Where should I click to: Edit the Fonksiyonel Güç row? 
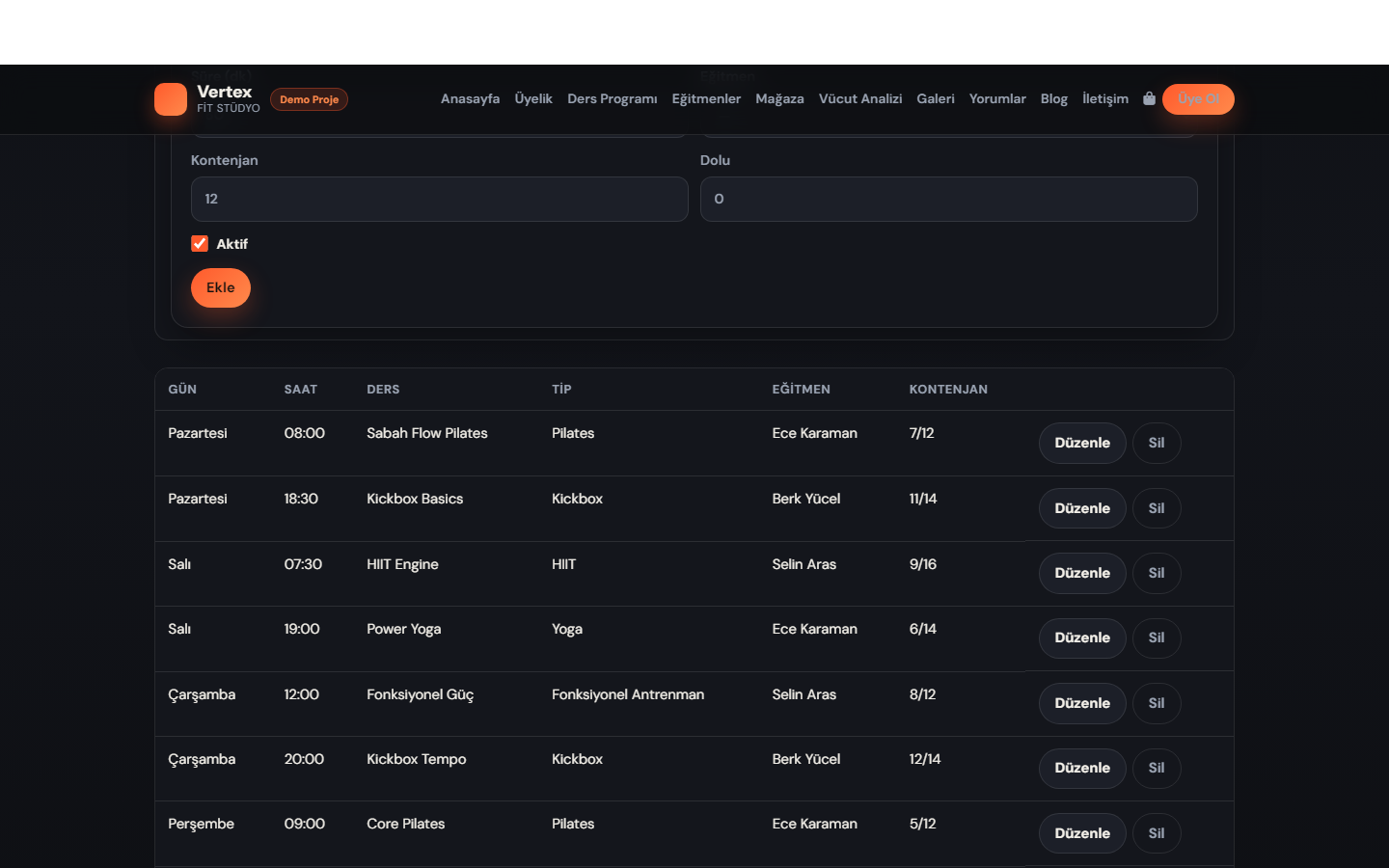pos(1082,703)
